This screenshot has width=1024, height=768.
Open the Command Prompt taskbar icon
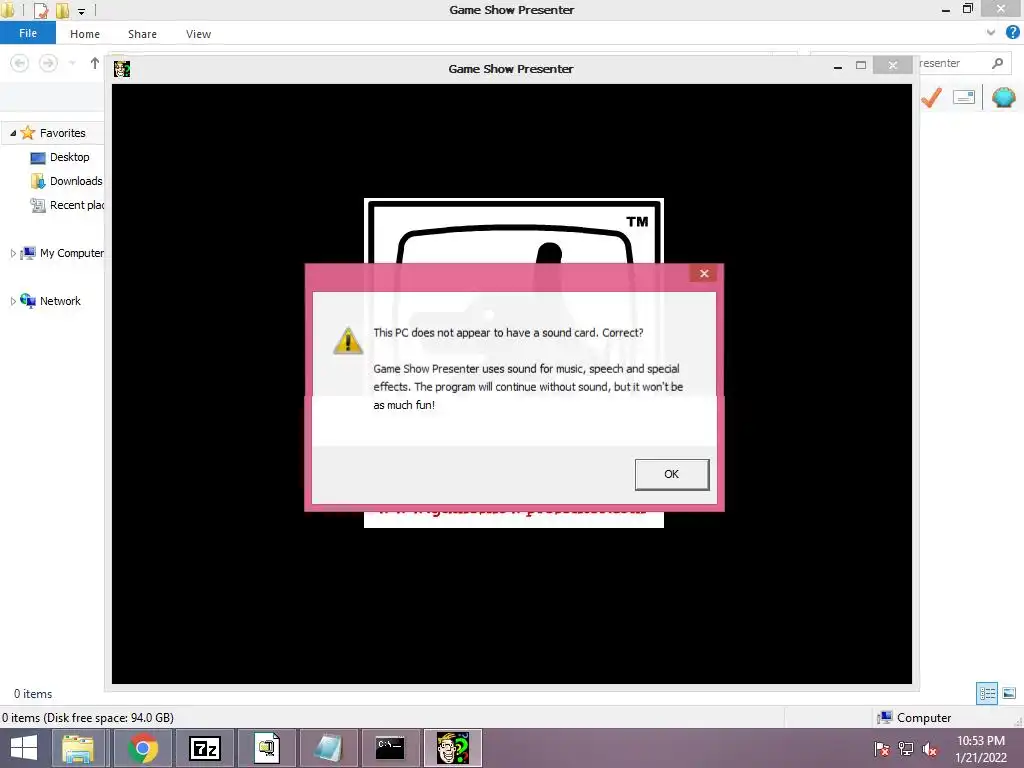(390, 748)
